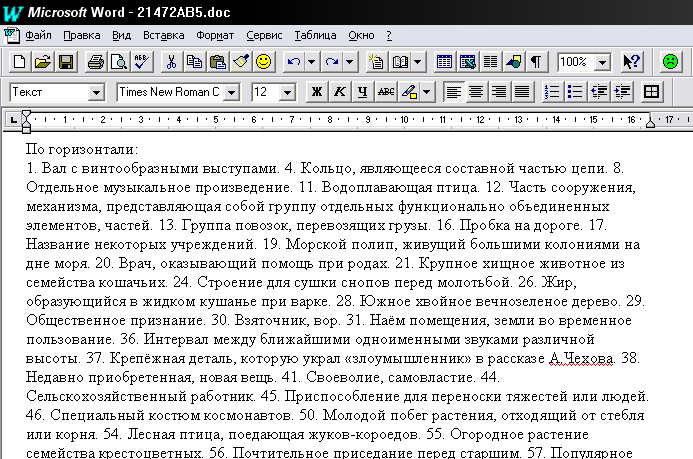Open the Окно menu
Viewport: 693px width, 459px height.
click(362, 35)
